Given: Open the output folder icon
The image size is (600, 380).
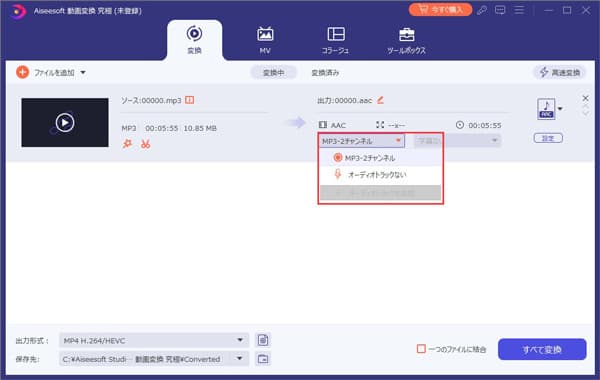Looking at the screenshot, I should tap(263, 359).
